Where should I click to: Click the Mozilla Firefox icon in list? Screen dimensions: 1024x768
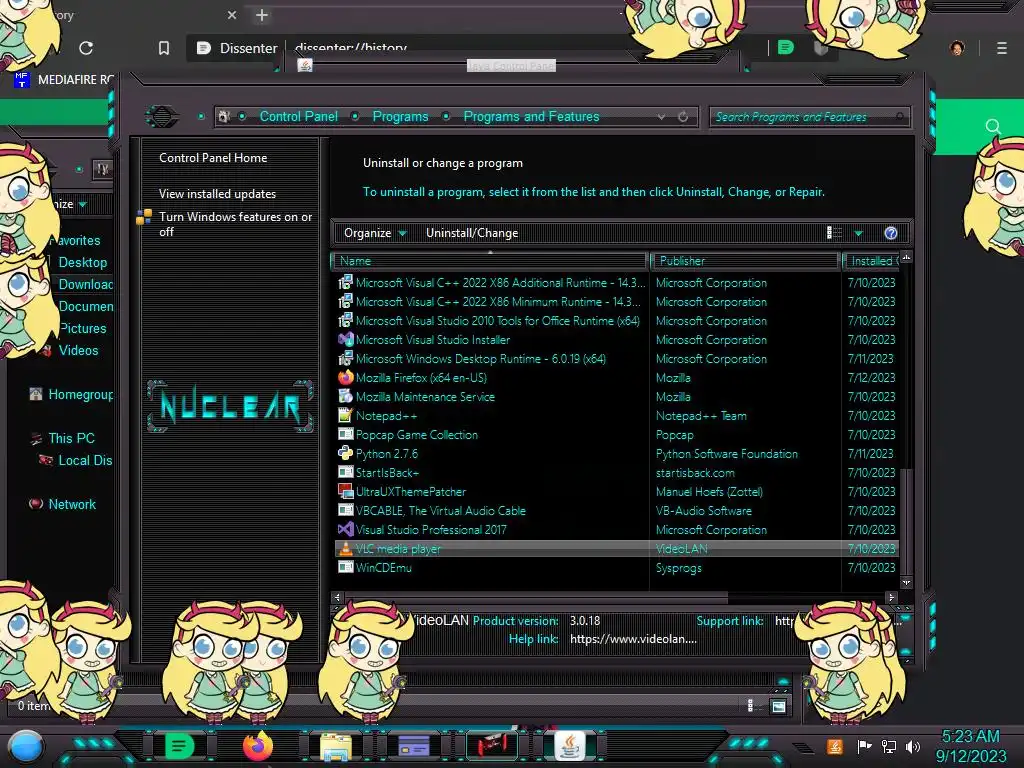tap(345, 377)
